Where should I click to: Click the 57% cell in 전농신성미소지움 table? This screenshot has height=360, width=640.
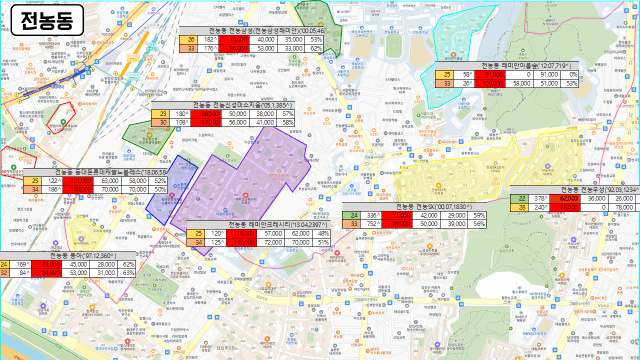(x=287, y=114)
